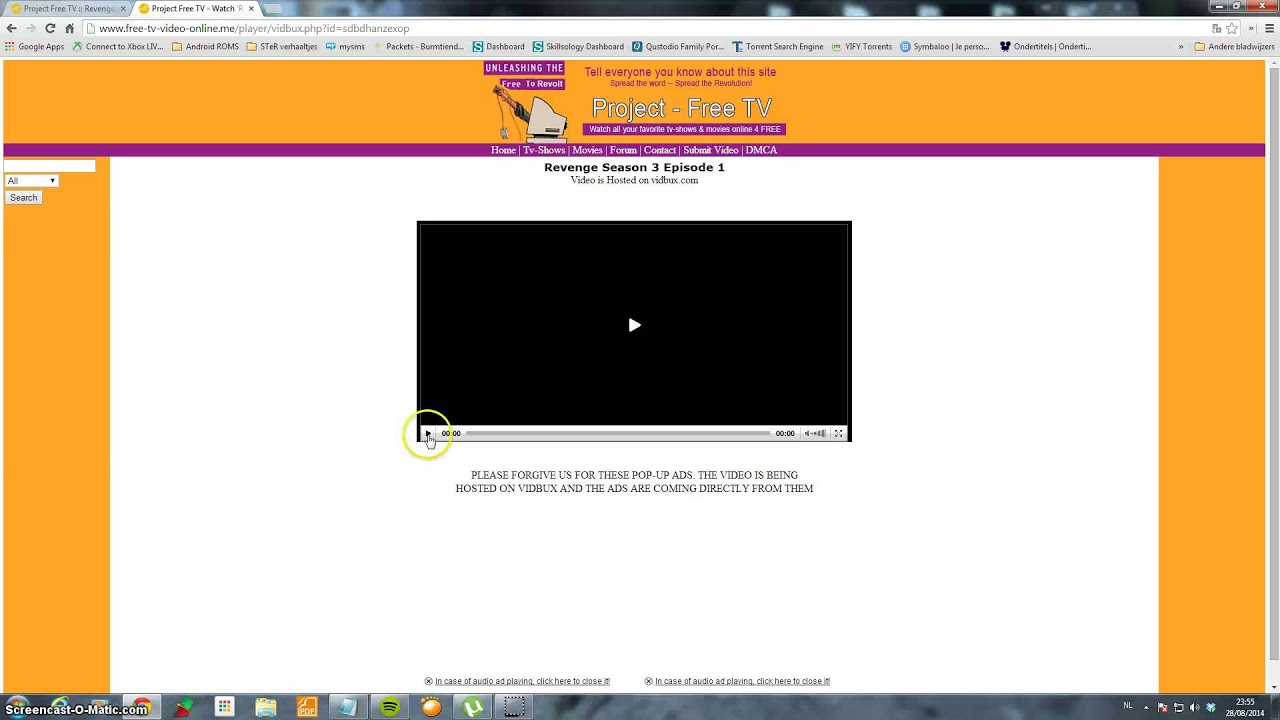1280x720 pixels.
Task: Click the NL language indicator
Action: [x=1128, y=706]
